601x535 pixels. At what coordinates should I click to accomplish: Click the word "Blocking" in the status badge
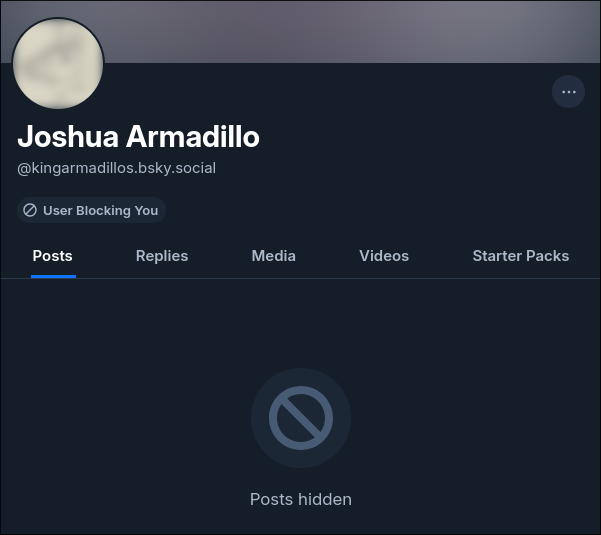click(x=103, y=211)
